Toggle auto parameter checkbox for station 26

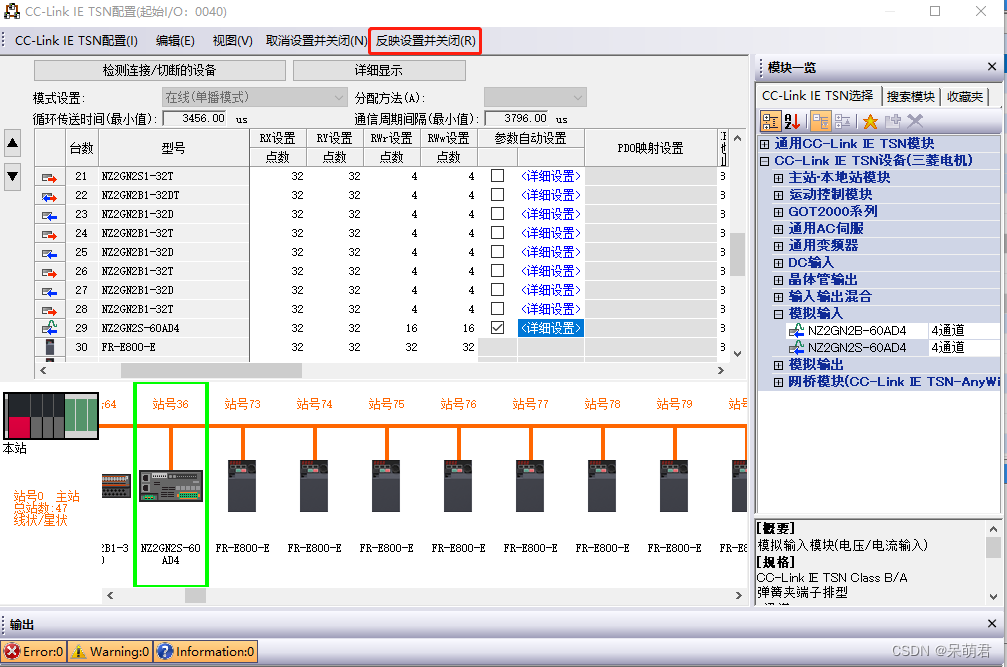(497, 270)
